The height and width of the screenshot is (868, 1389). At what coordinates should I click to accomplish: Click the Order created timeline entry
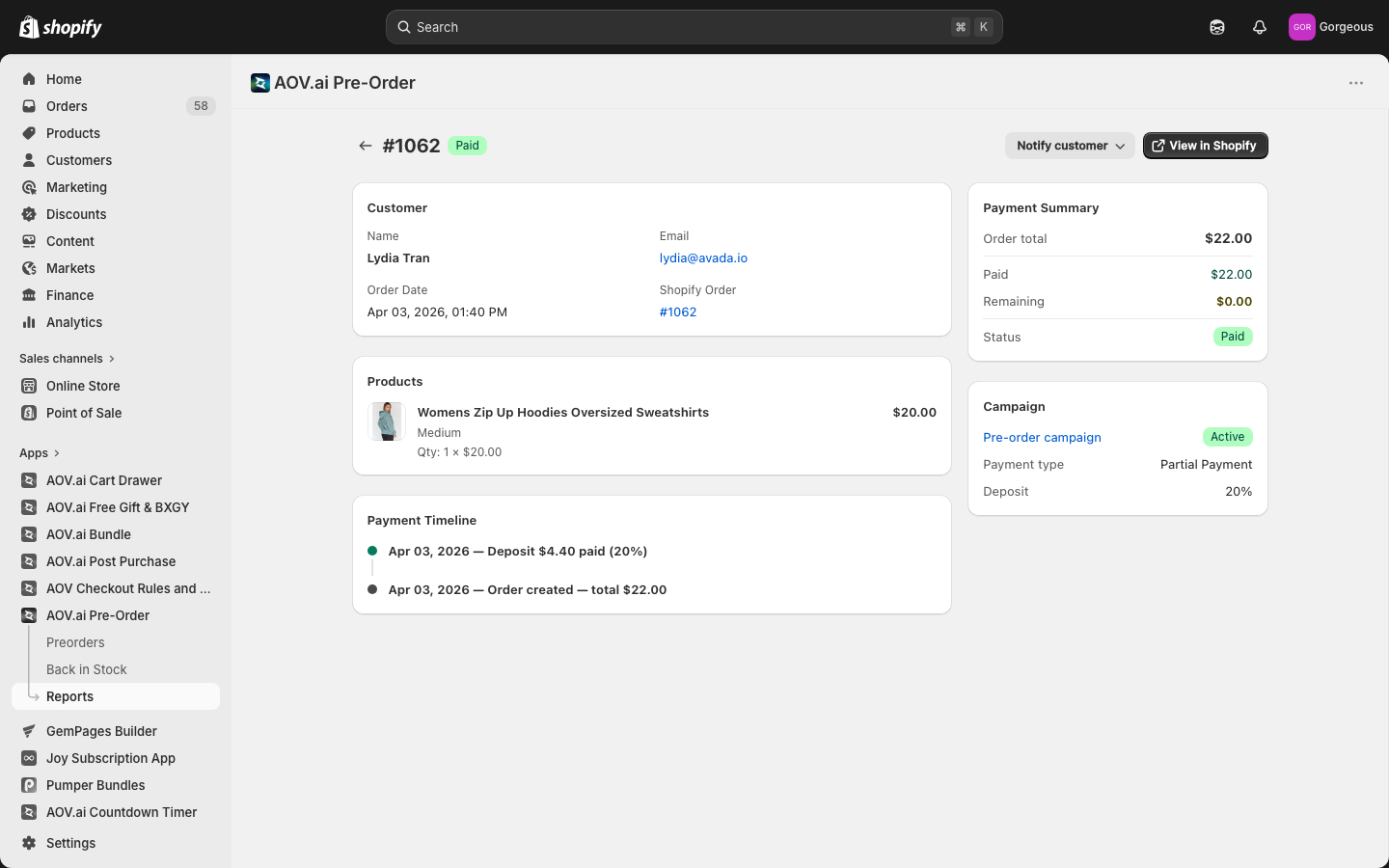(x=528, y=590)
